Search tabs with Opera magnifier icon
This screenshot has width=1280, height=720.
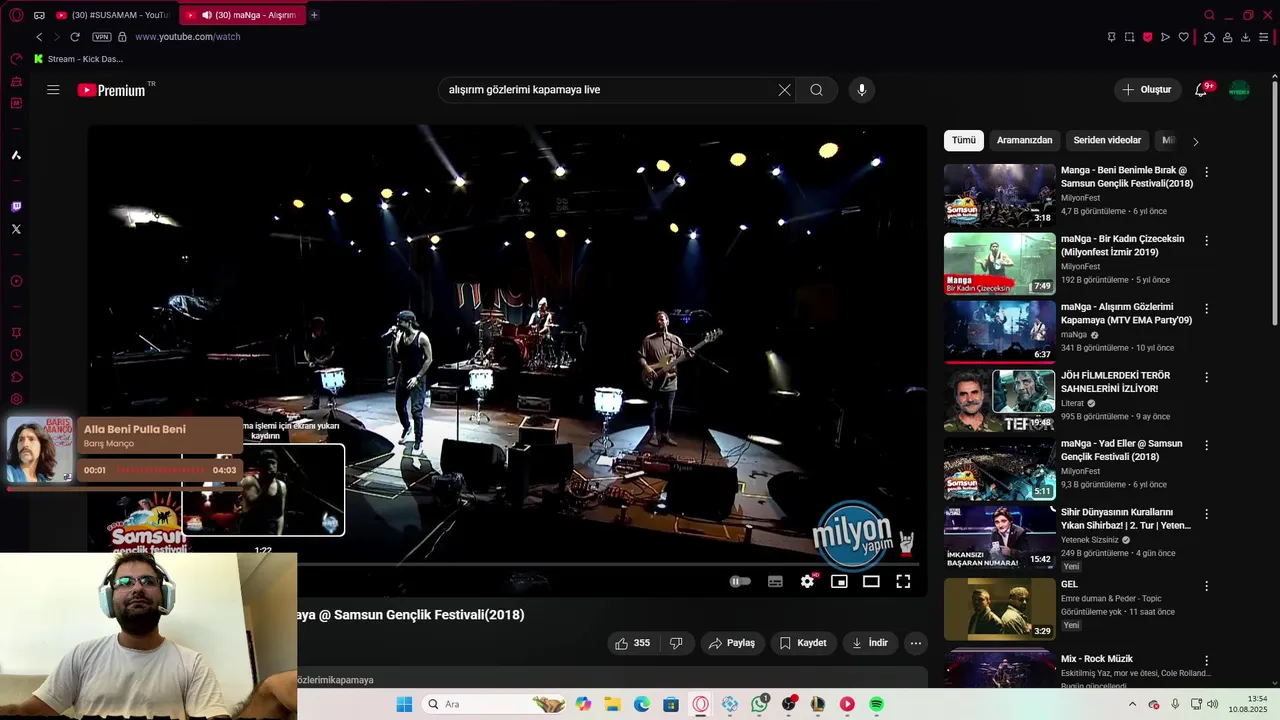point(1209,15)
